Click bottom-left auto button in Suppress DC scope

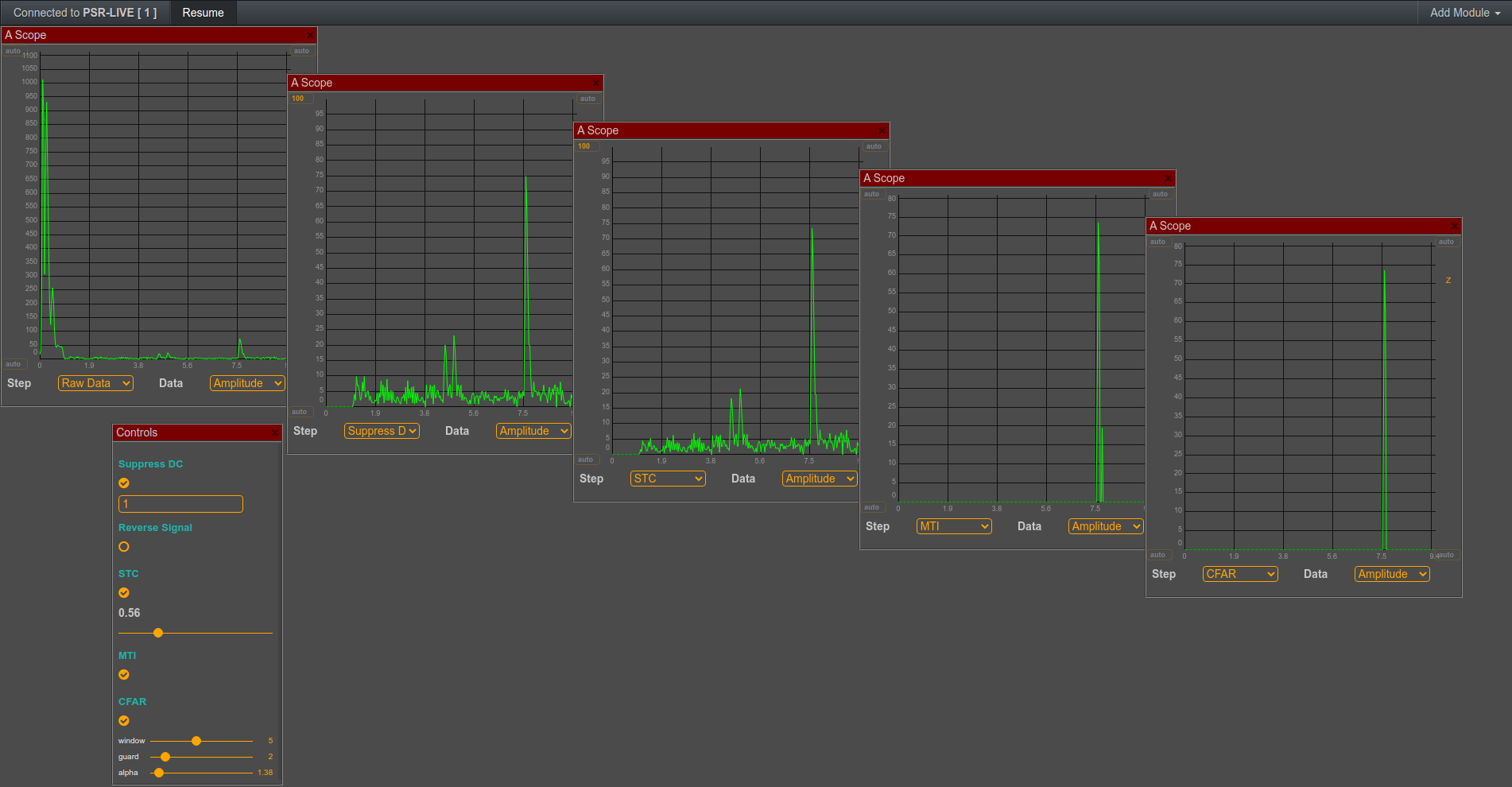[x=300, y=412]
